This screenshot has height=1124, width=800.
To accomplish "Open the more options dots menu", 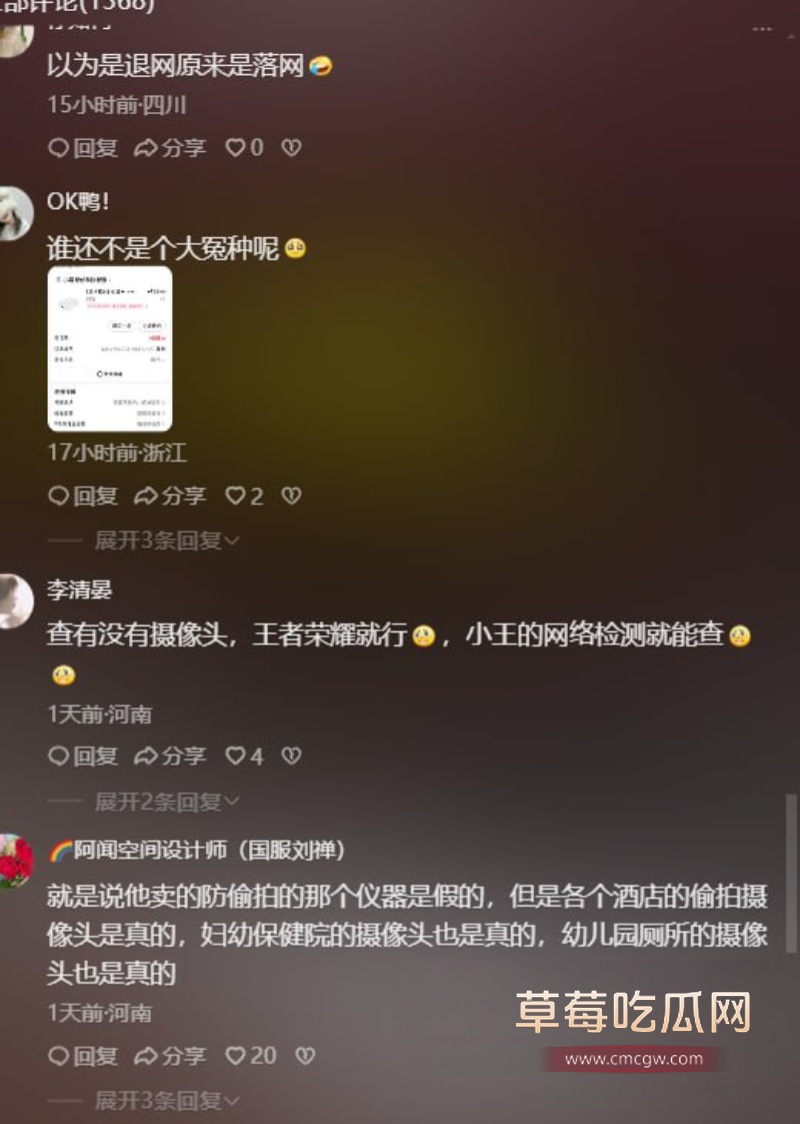I will [x=762, y=29].
